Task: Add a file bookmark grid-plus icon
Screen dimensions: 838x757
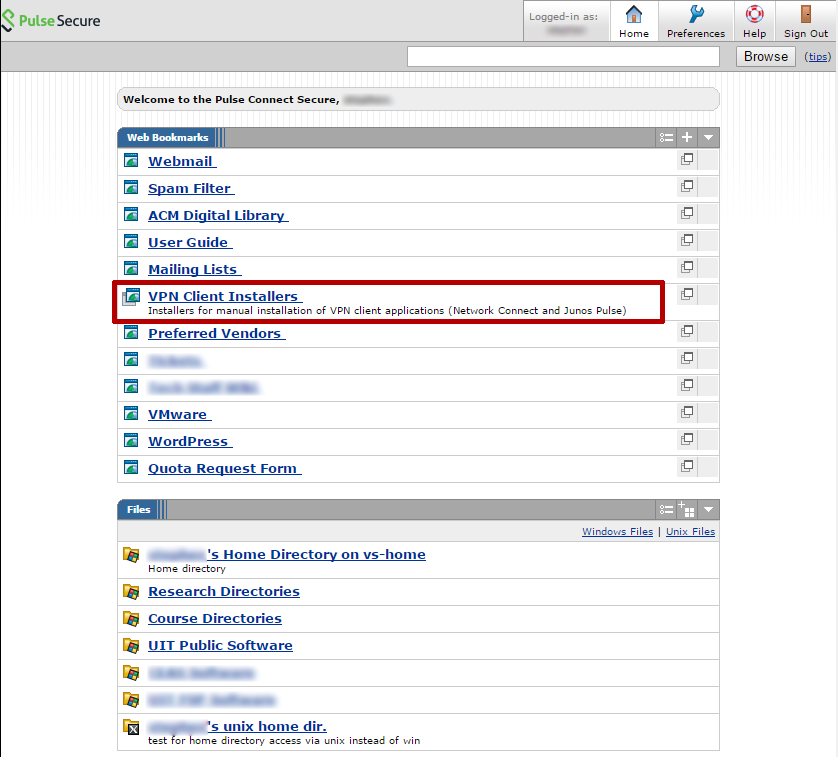Action: pyautogui.click(x=687, y=509)
